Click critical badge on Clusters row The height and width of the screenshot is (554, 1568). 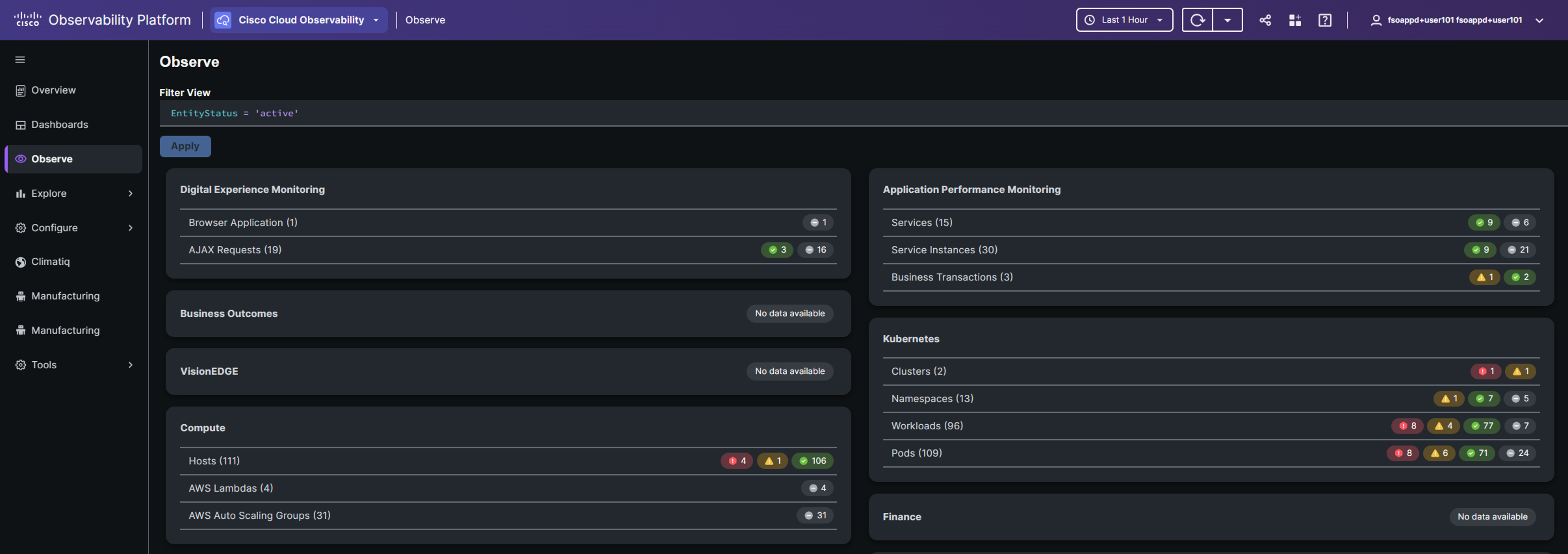(1485, 371)
